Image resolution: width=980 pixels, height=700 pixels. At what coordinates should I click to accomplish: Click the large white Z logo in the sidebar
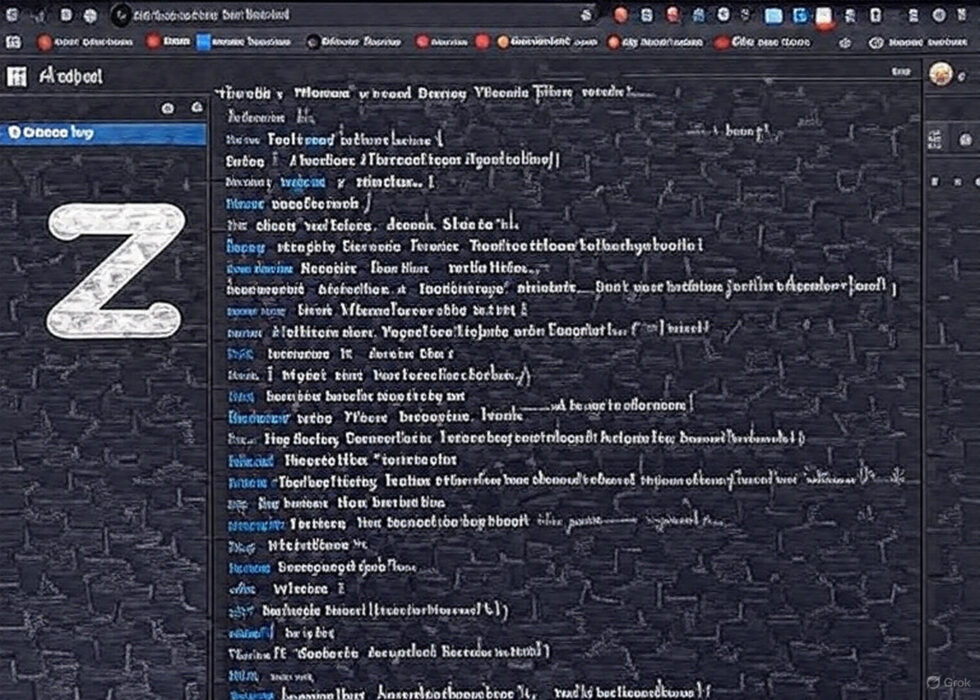tap(117, 270)
